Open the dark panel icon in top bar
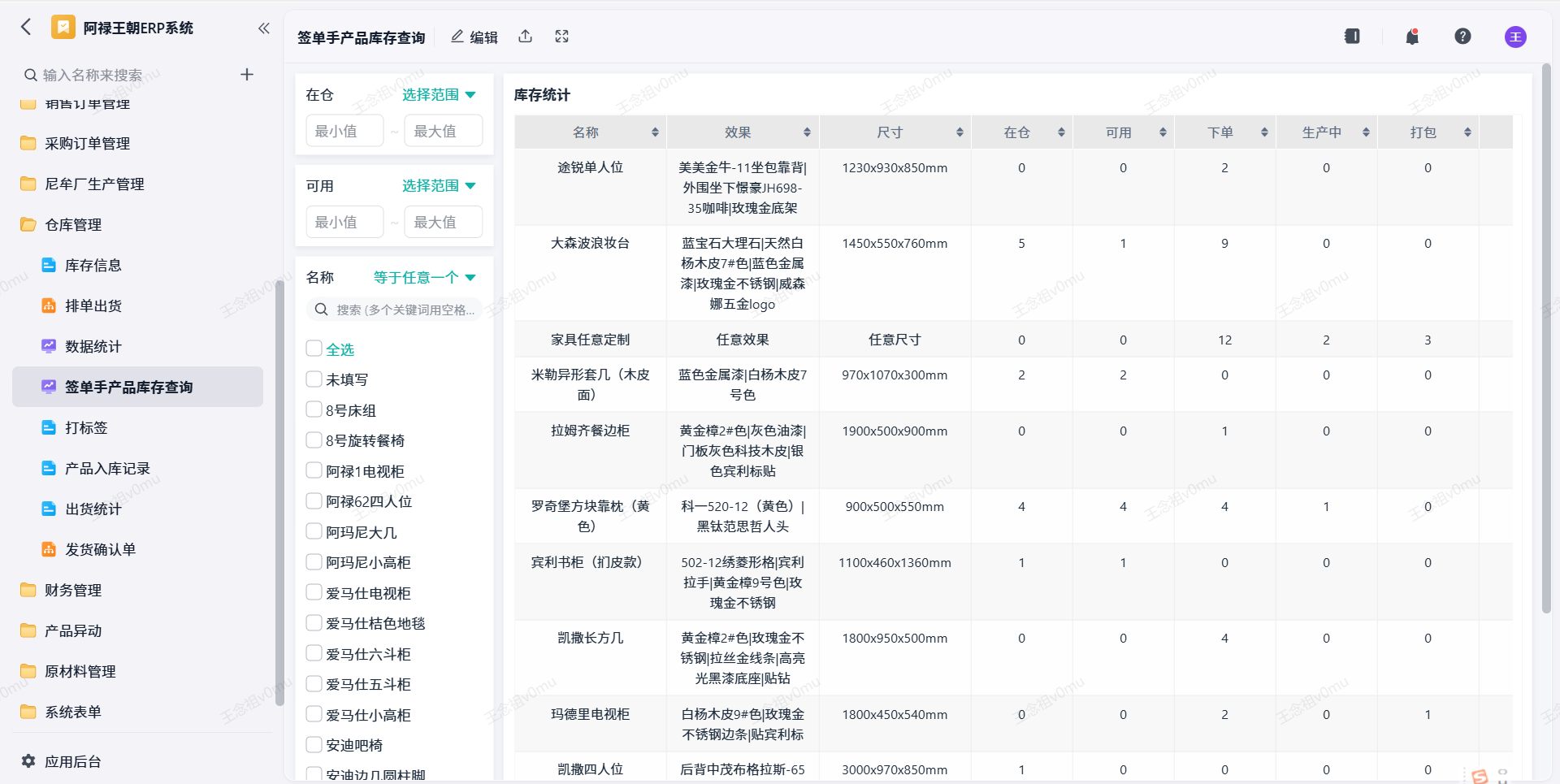The image size is (1560, 784). pos(1352,37)
